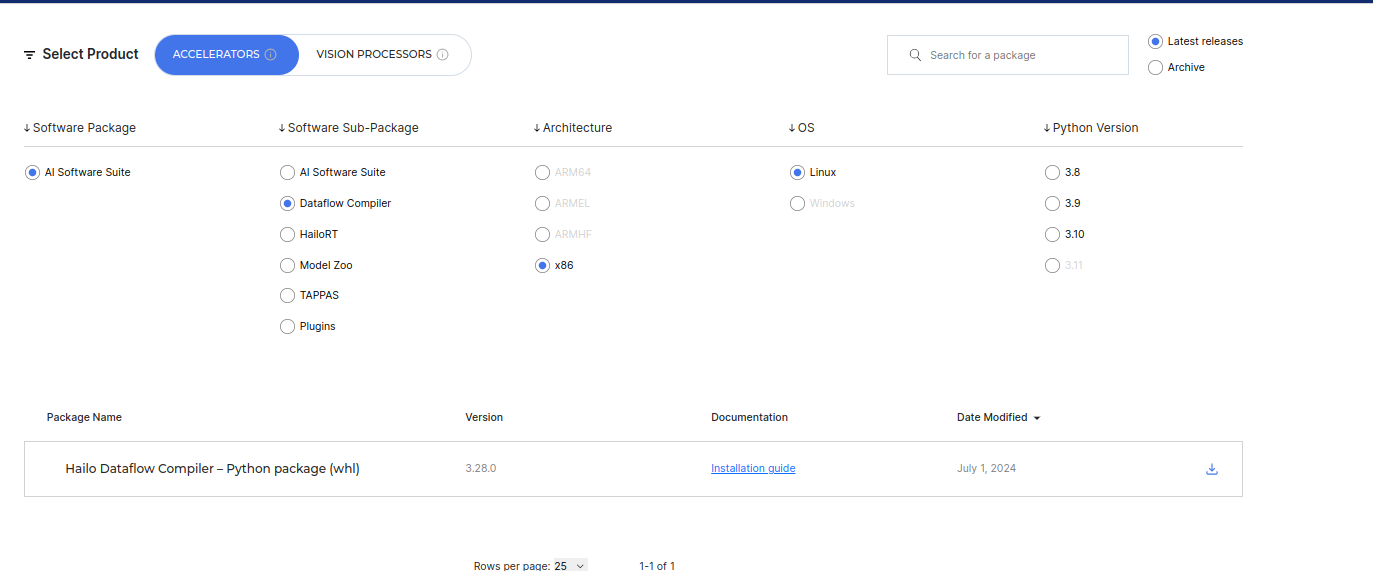The height and width of the screenshot is (571, 1373).
Task: Click the download icon for Hailo Dataflow Compiler
Action: point(1211,469)
